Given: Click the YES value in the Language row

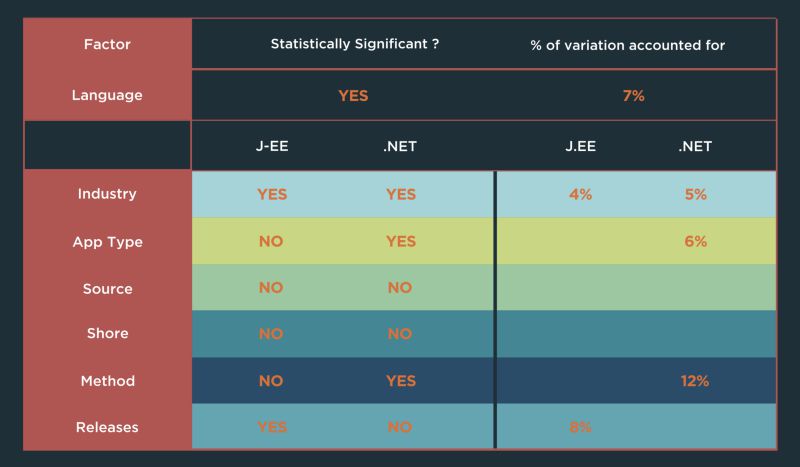Looking at the screenshot, I should point(353,96).
